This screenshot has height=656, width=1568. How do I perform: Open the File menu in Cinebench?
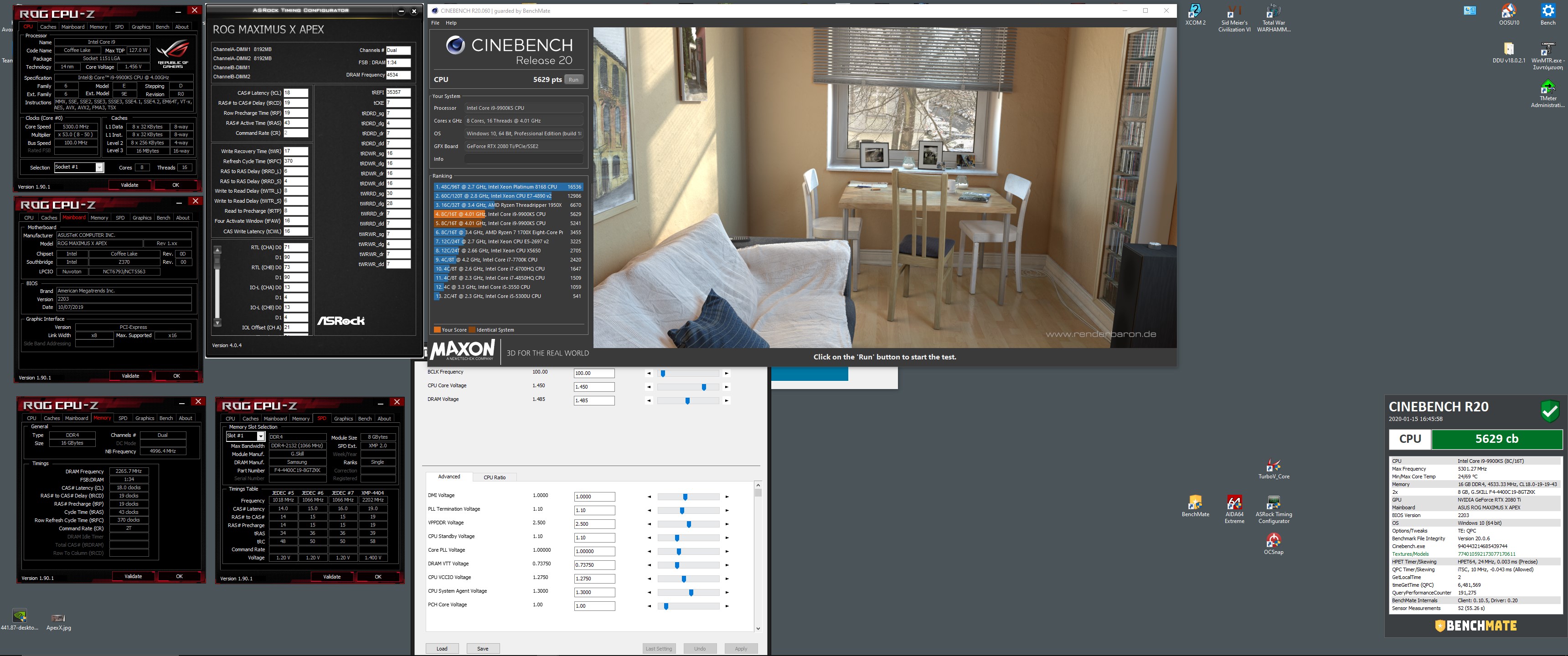(x=434, y=23)
